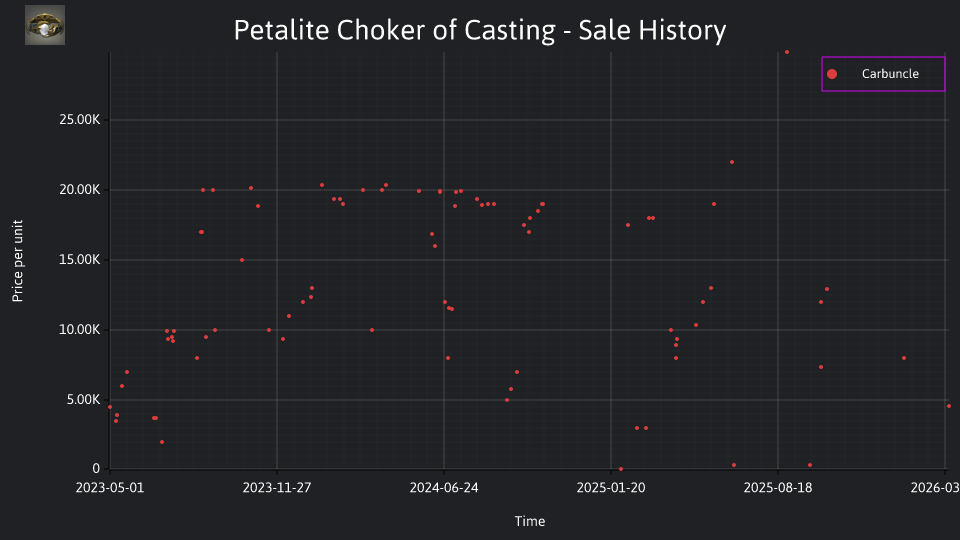Click the 25.00K y-axis label

coord(80,120)
